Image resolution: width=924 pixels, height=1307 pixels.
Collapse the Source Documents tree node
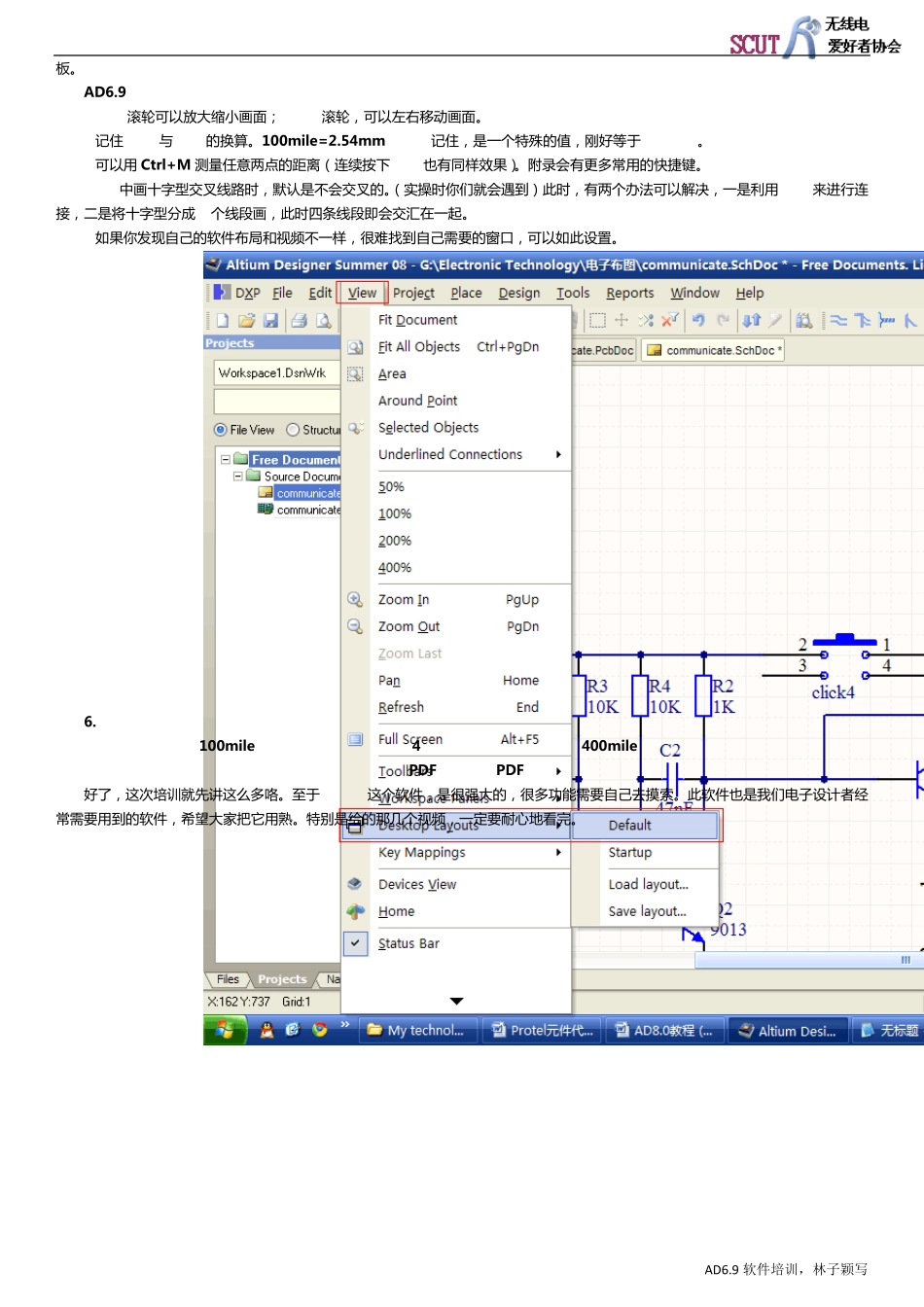238,477
